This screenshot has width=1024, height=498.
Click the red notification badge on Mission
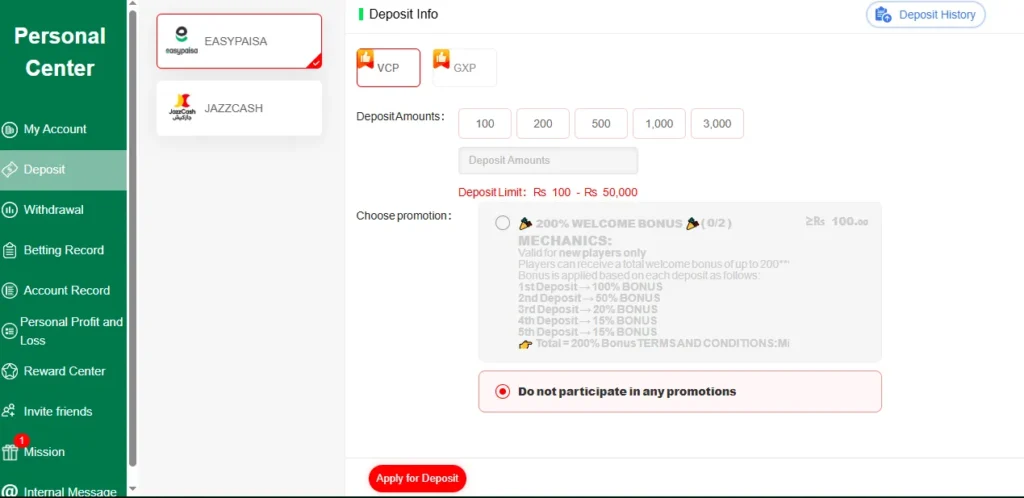click(x=22, y=440)
